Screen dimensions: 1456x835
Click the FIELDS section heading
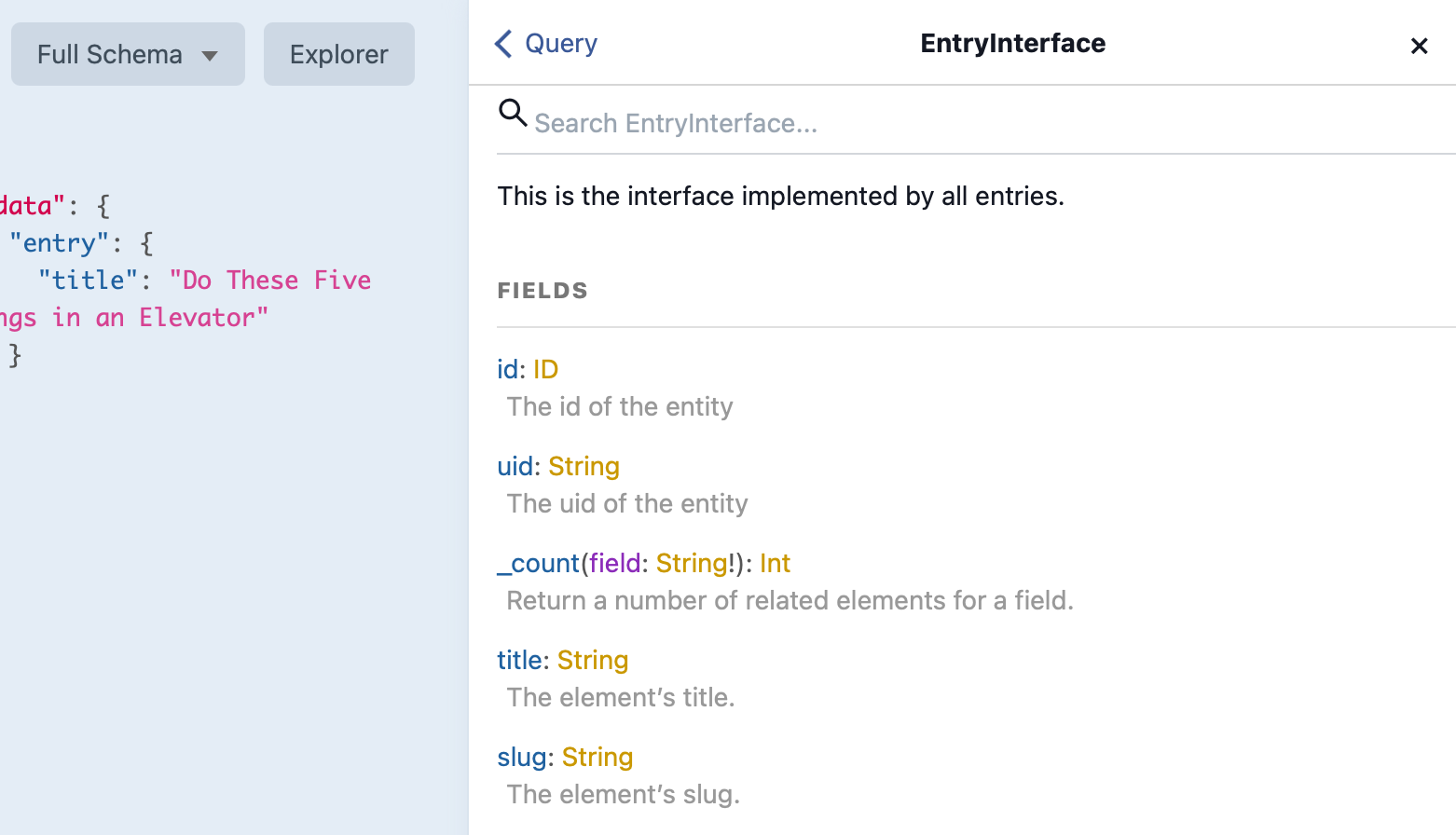pos(543,290)
